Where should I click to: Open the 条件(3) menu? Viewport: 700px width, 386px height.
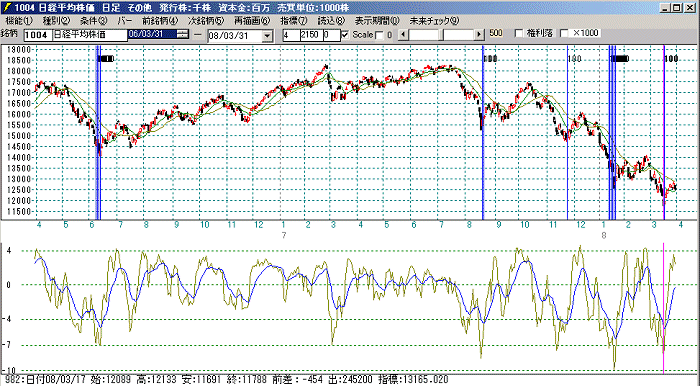pyautogui.click(x=94, y=21)
